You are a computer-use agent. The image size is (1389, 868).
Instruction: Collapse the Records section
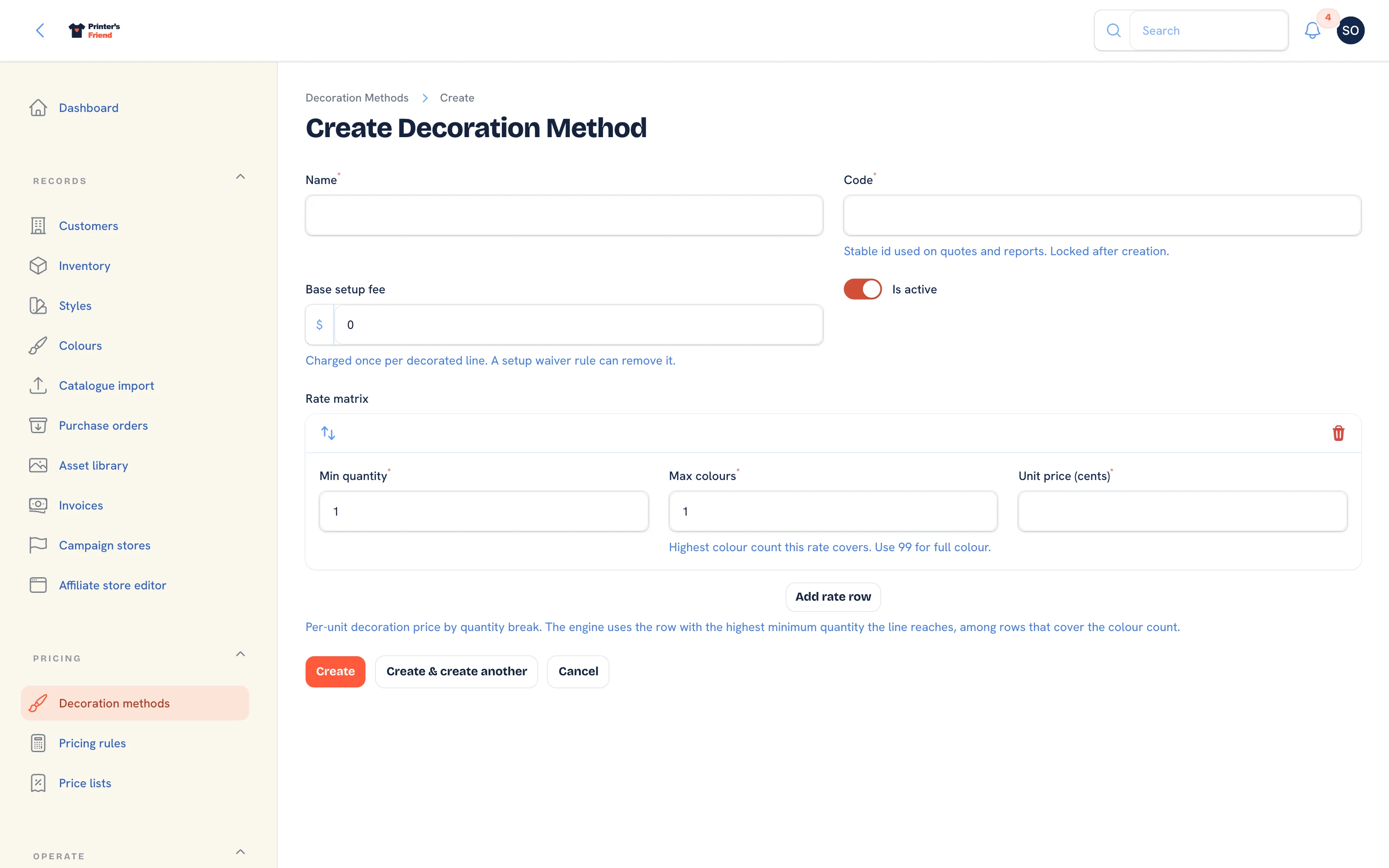point(240,177)
